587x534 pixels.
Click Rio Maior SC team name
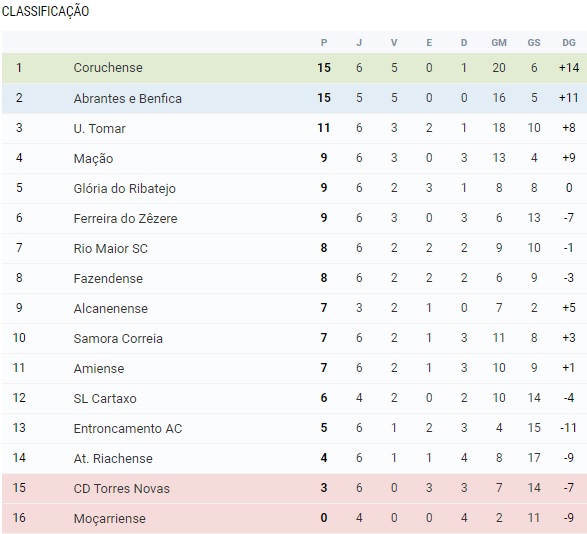click(110, 248)
